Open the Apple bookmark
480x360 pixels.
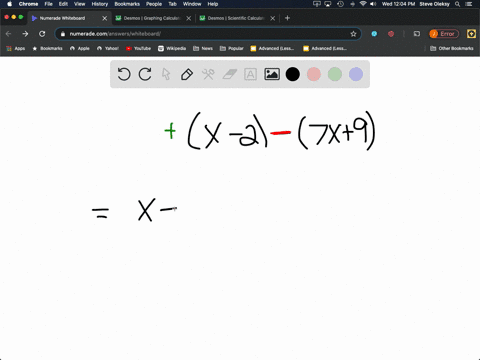pyautogui.click(x=80, y=48)
